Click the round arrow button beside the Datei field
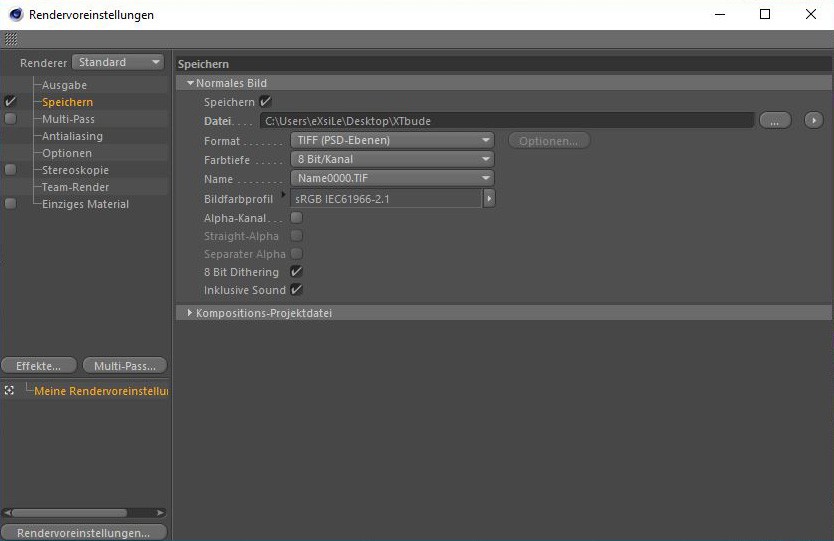Screen dimensions: 834x541 (x=813, y=120)
